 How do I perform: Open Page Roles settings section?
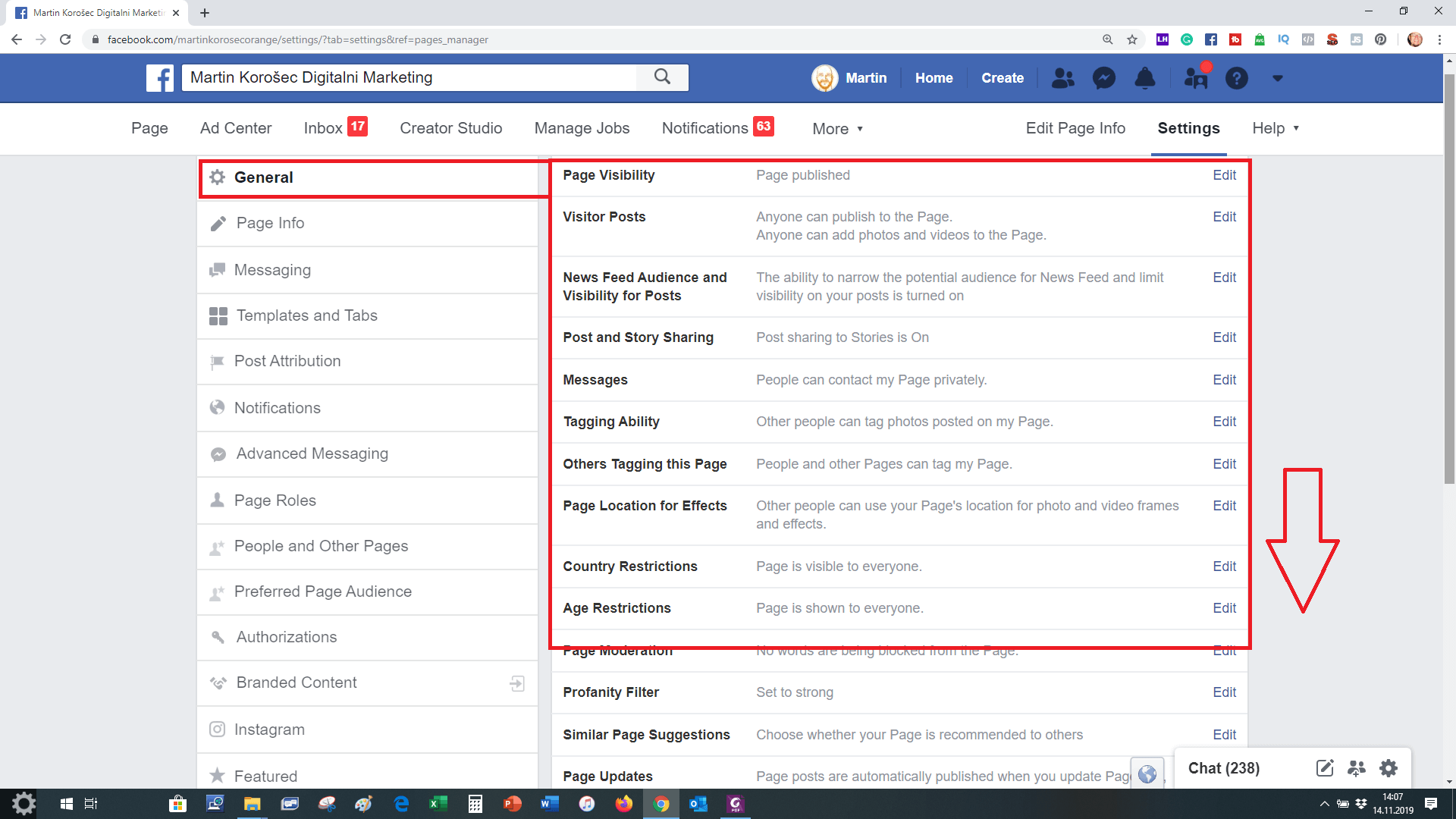tap(275, 500)
